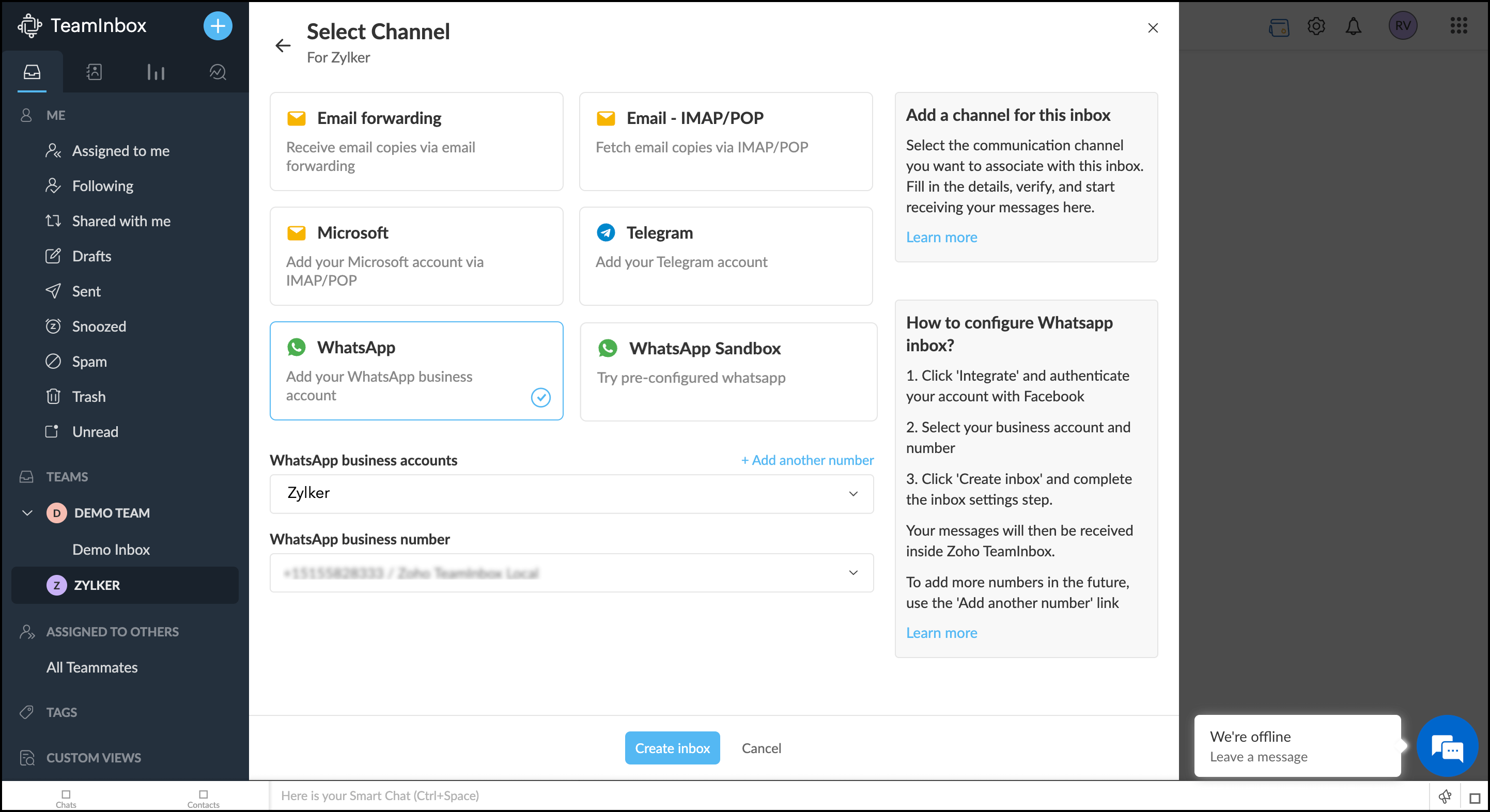
Task: Open the settings gear icon
Action: point(1316,26)
